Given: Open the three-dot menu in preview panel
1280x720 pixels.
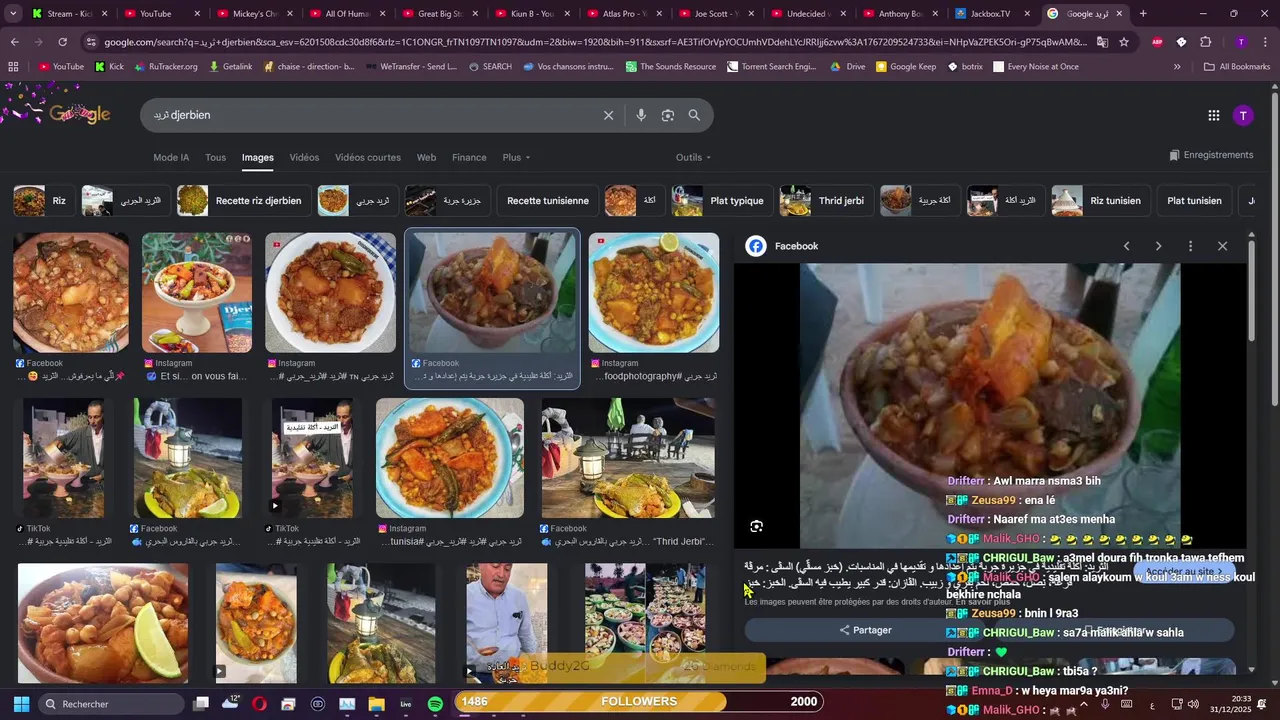Looking at the screenshot, I should coord(1190,246).
